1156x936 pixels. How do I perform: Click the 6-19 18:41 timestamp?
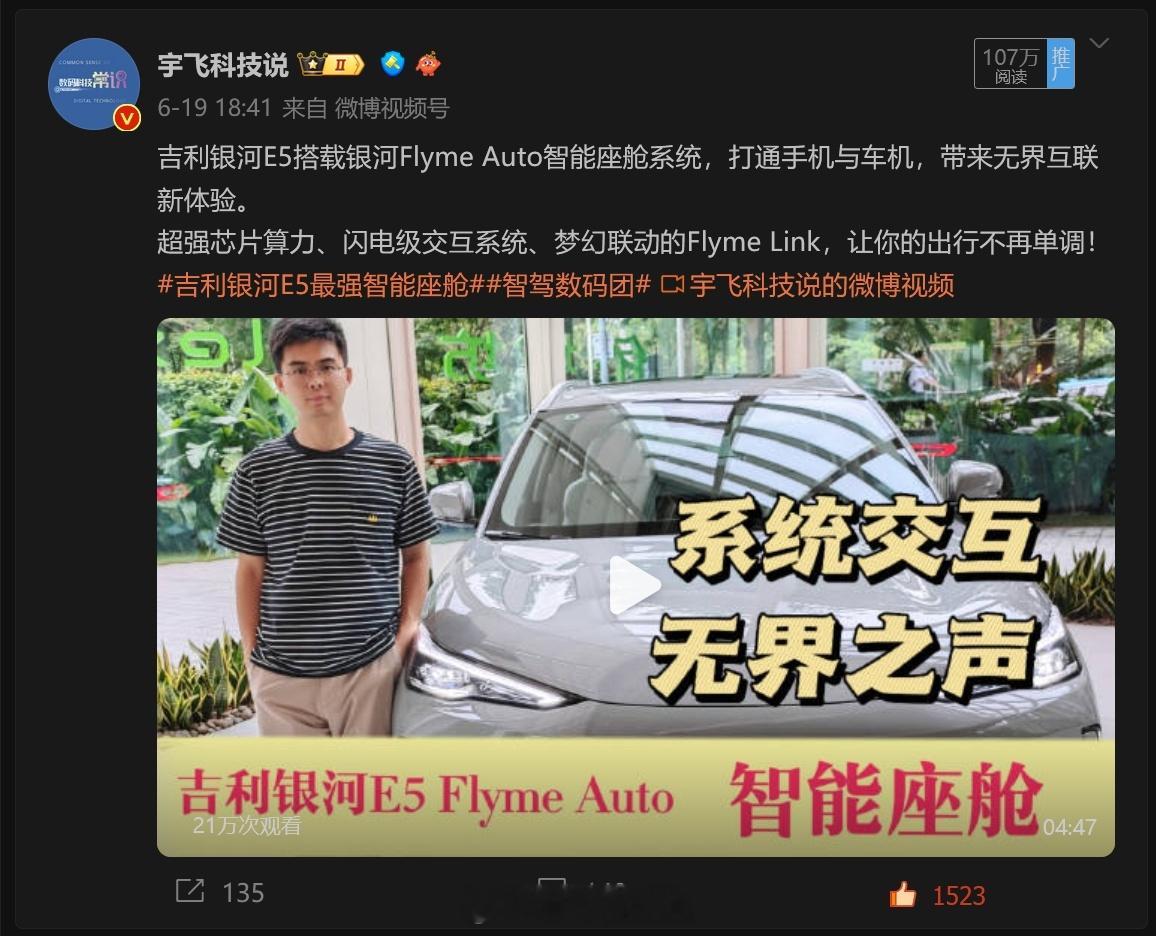coord(215,108)
